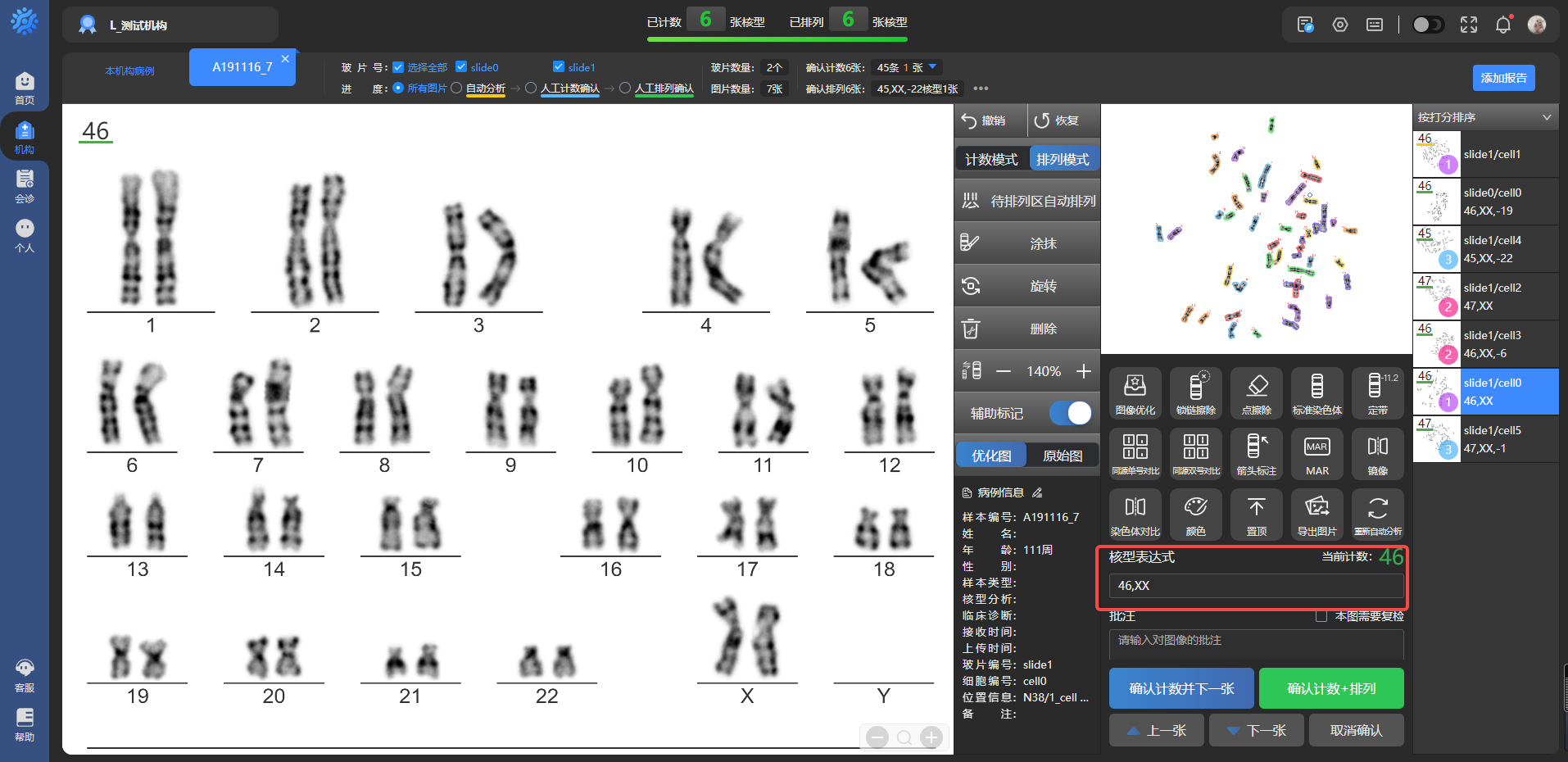Click the 图像优化 image optimization icon
Viewport: 1568px width, 762px height.
[1135, 392]
